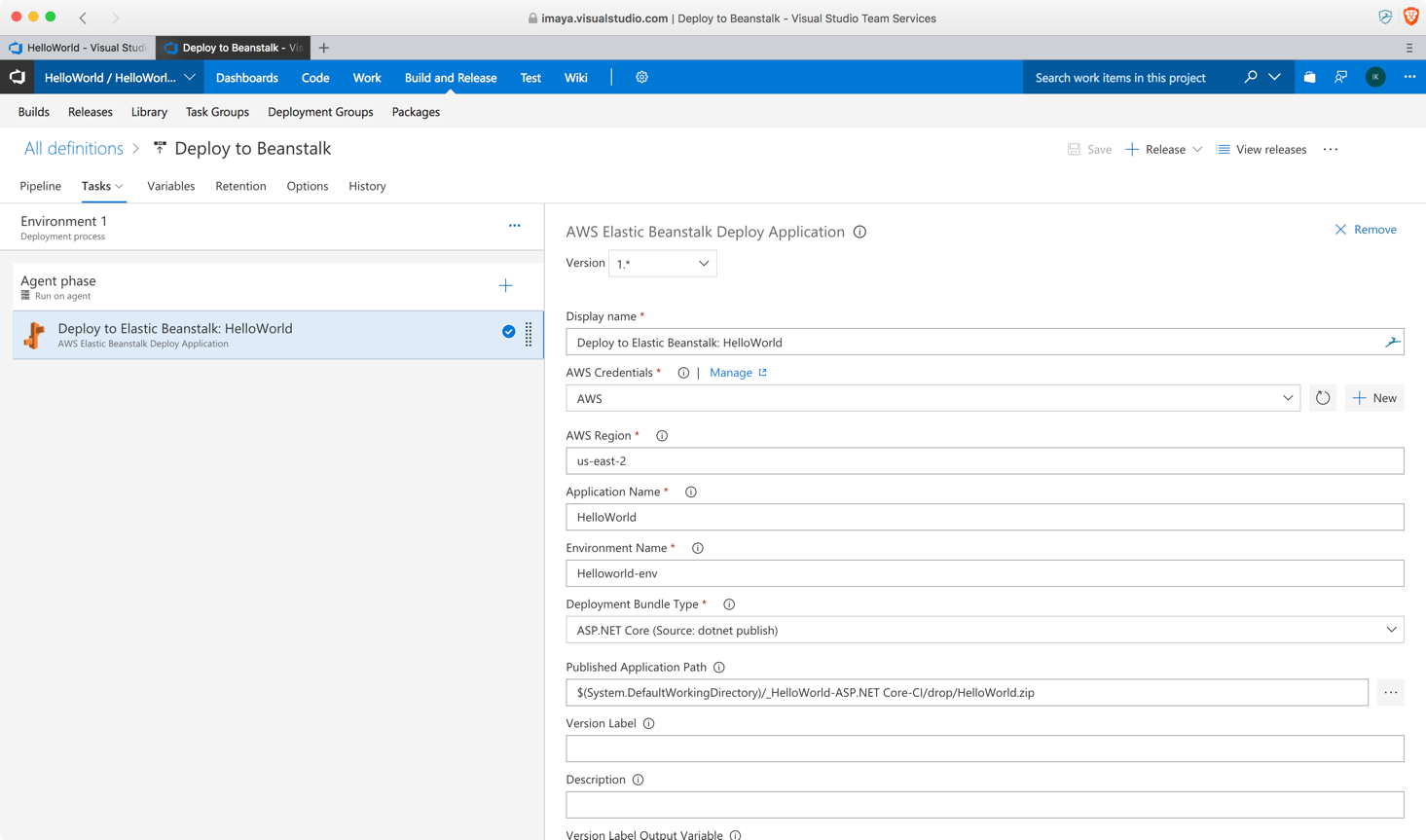
Task: Open the Manage credentials link
Action: 738,373
